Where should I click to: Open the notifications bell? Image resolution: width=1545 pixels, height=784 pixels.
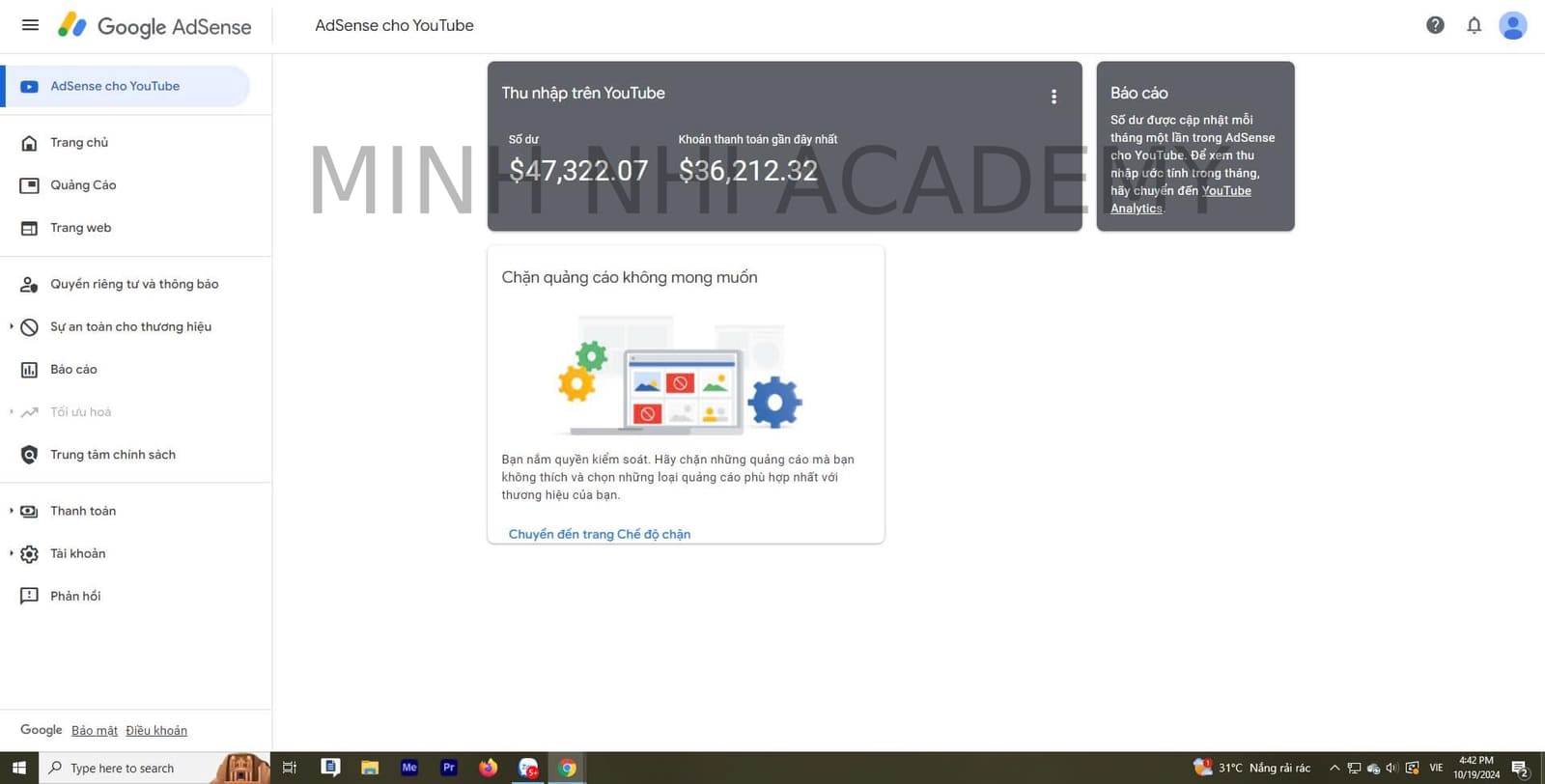[x=1474, y=25]
